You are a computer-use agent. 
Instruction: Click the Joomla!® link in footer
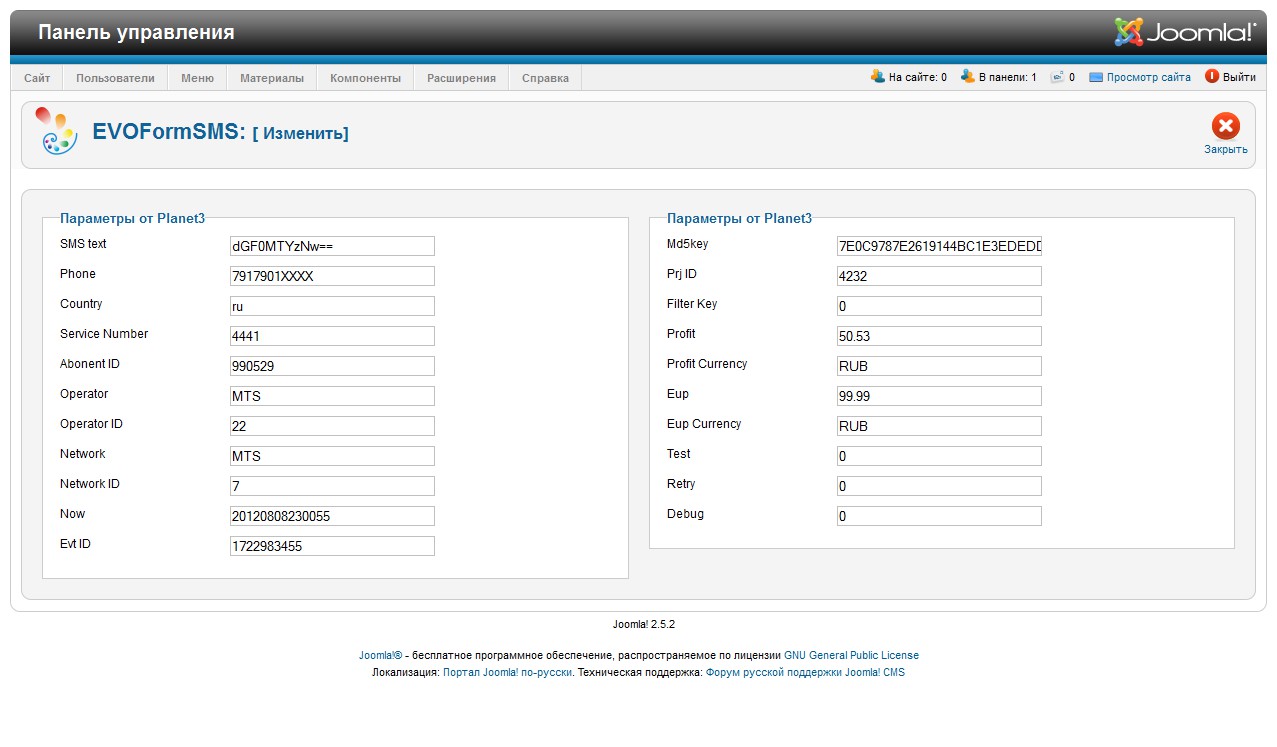click(x=380, y=656)
